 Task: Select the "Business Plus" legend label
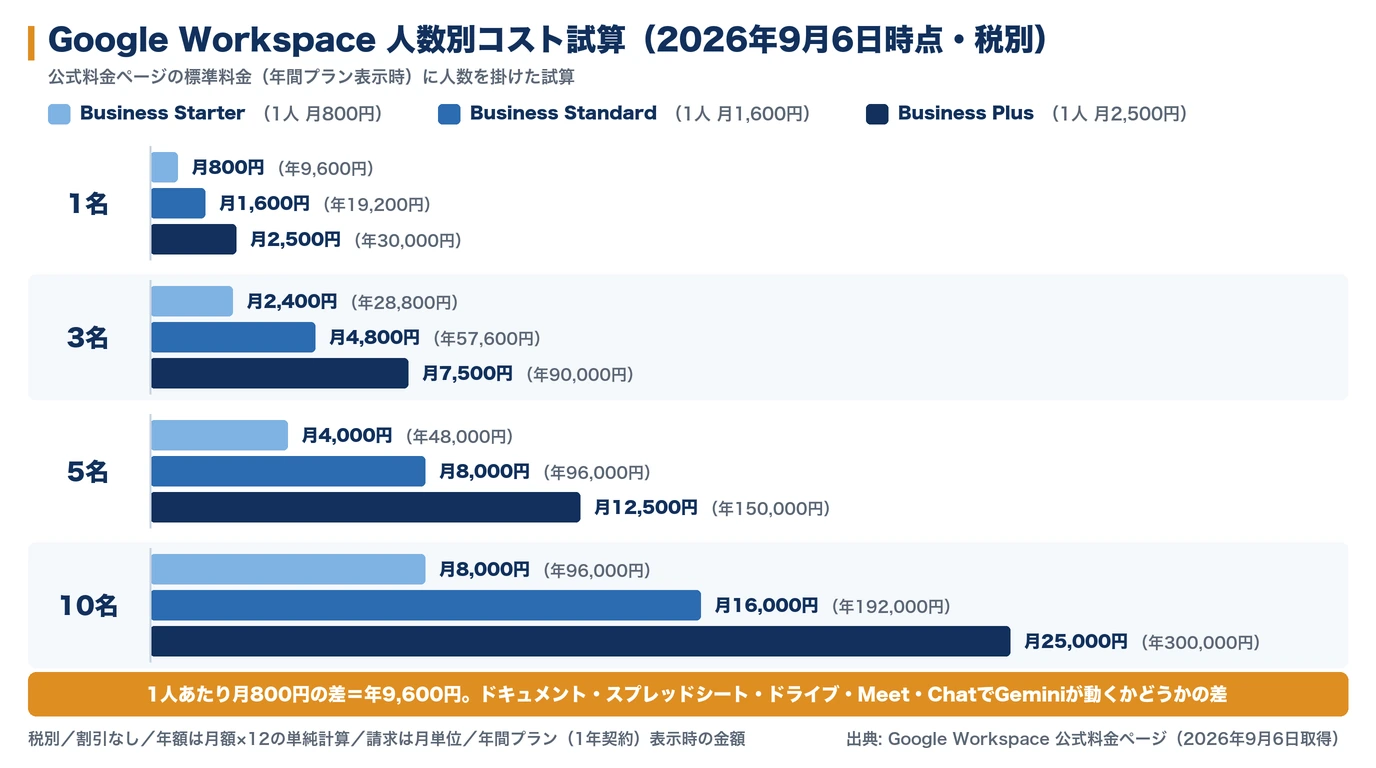point(966,114)
